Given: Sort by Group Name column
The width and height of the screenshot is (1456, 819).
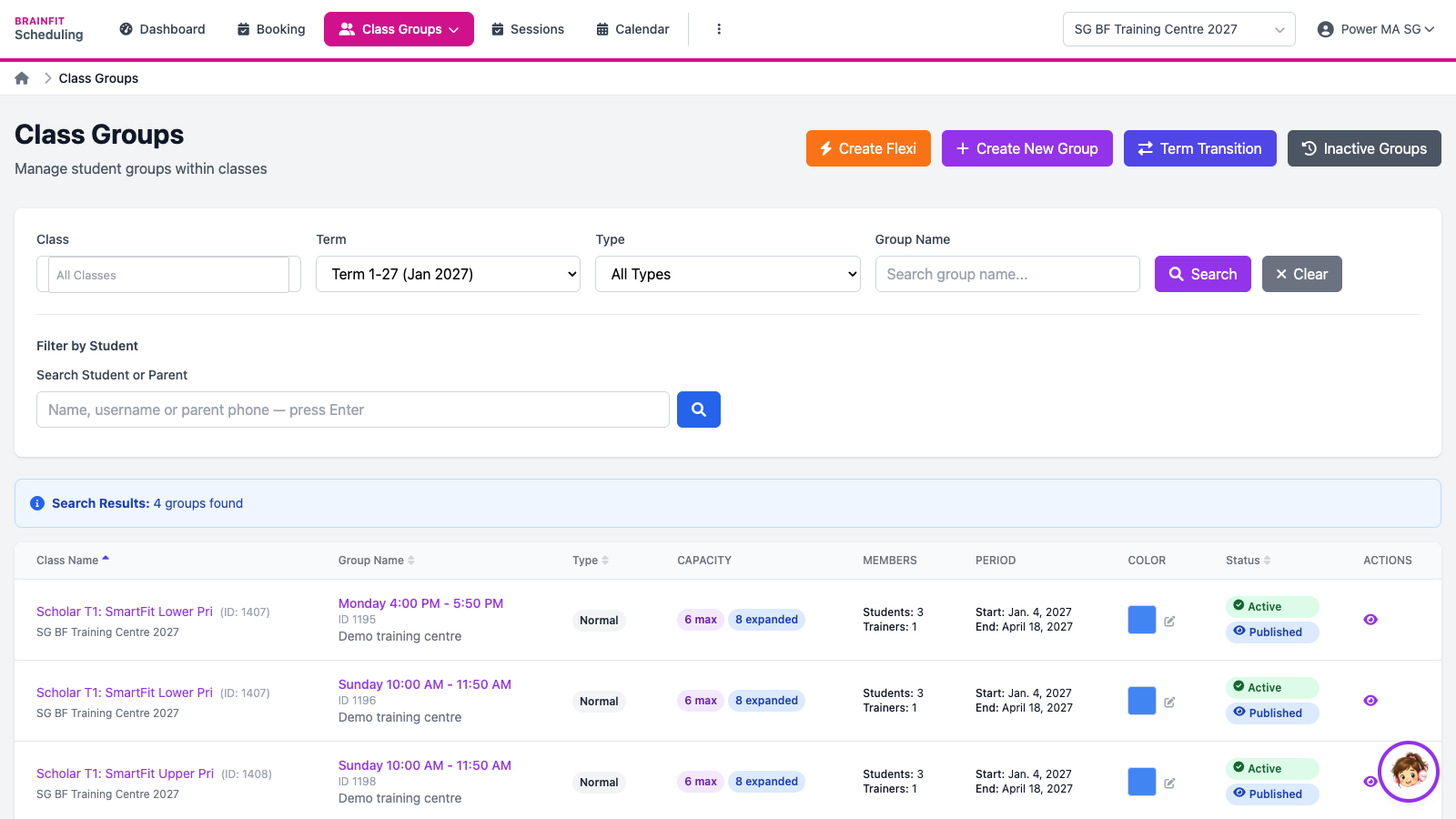Looking at the screenshot, I should click(377, 561).
